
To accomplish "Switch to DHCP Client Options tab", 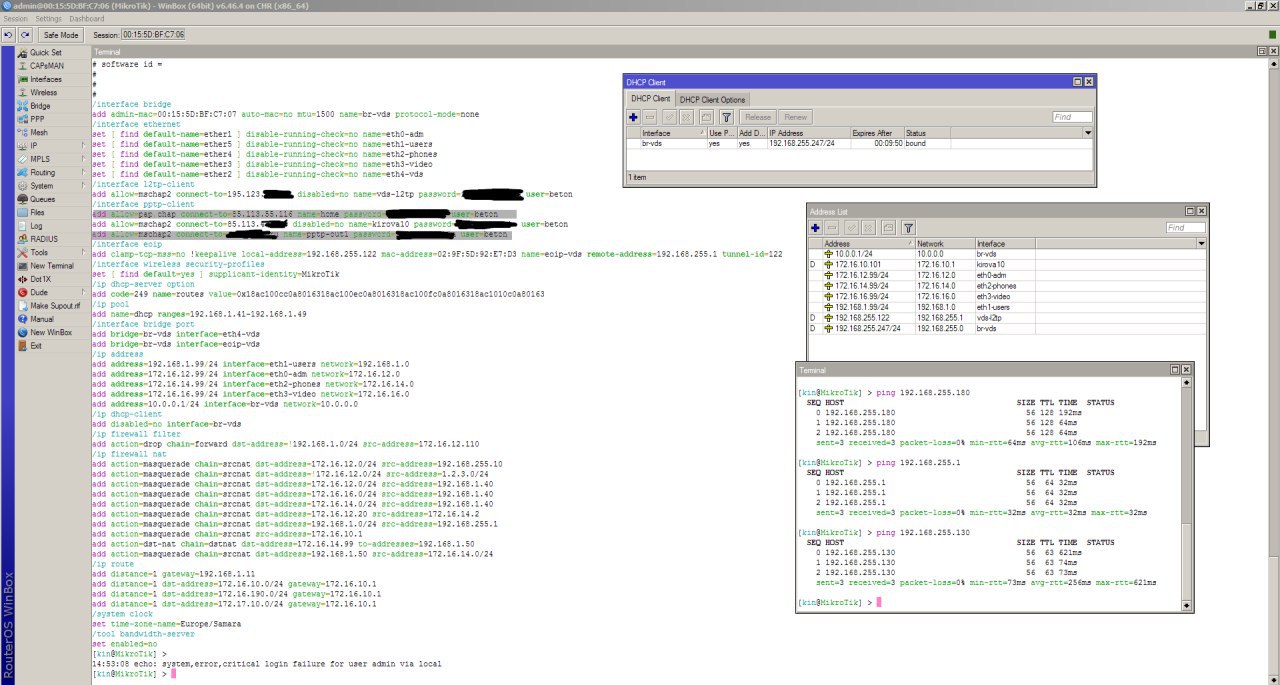I will pyautogui.click(x=712, y=99).
